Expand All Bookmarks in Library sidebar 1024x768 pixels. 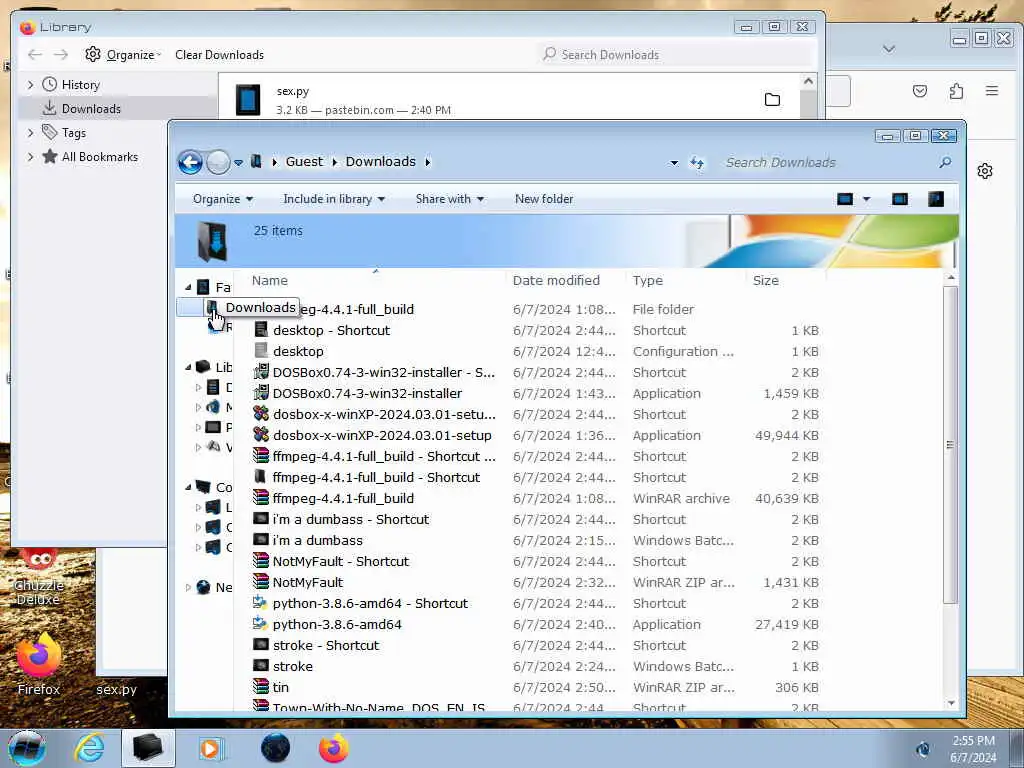31,157
